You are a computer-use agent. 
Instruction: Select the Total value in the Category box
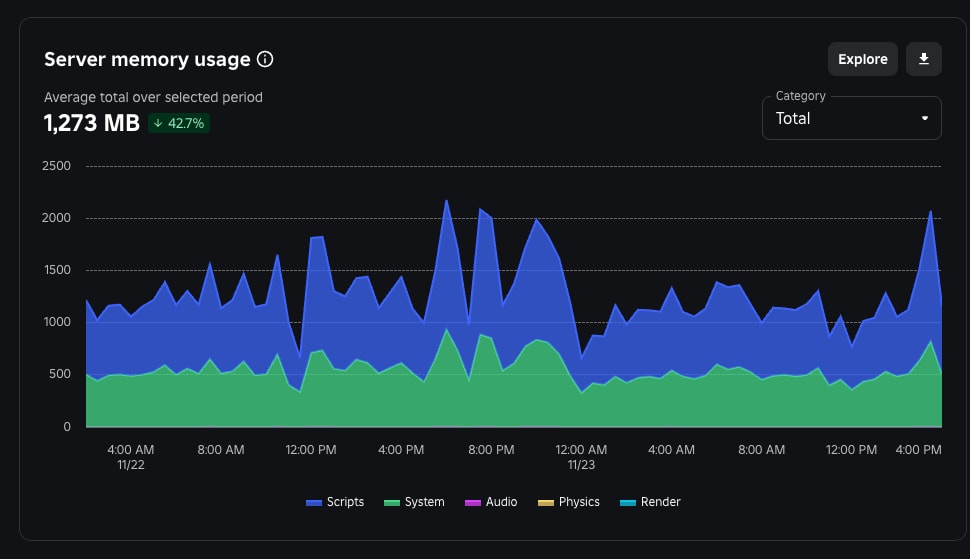point(793,118)
